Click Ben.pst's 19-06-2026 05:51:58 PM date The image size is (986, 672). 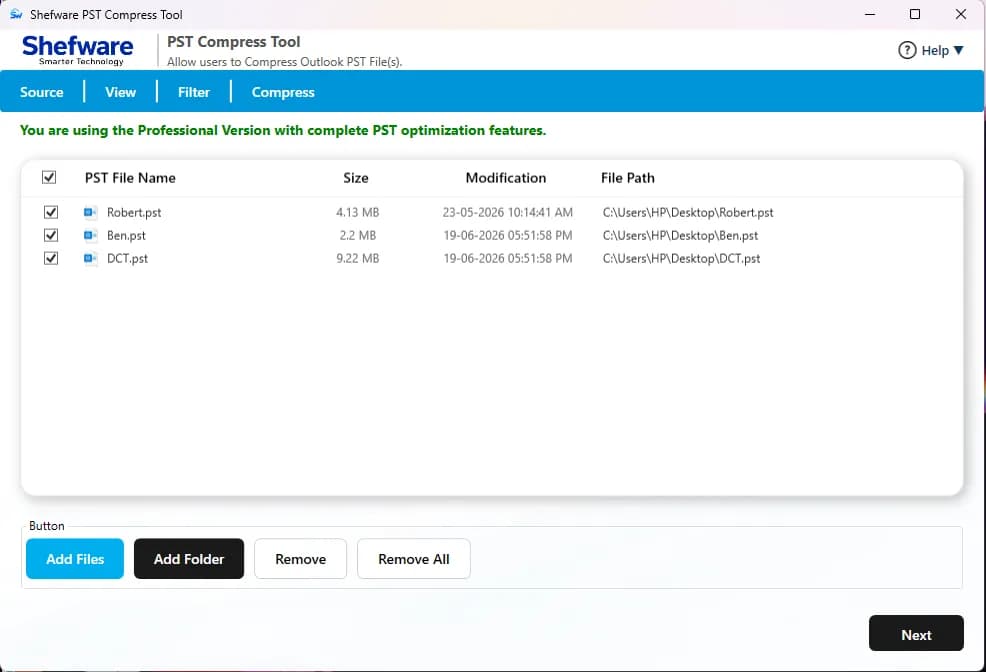(507, 236)
